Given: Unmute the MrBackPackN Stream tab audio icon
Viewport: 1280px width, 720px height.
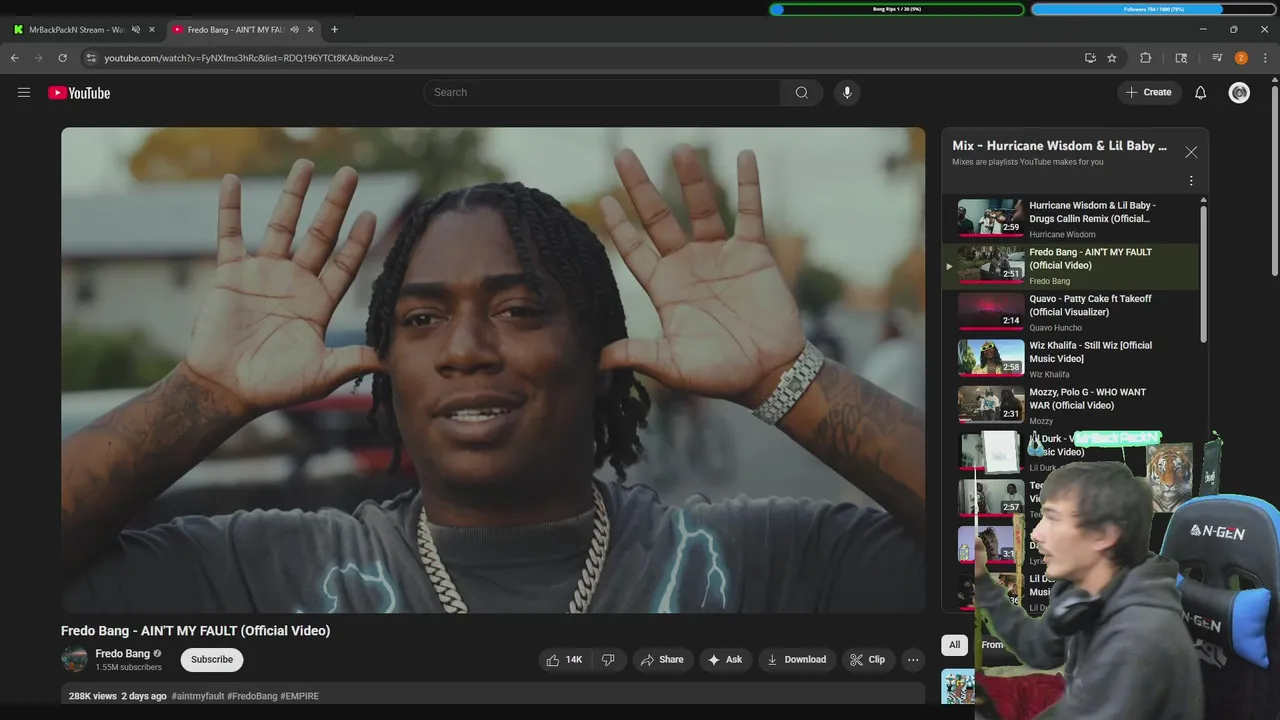Looking at the screenshot, I should pos(136,30).
